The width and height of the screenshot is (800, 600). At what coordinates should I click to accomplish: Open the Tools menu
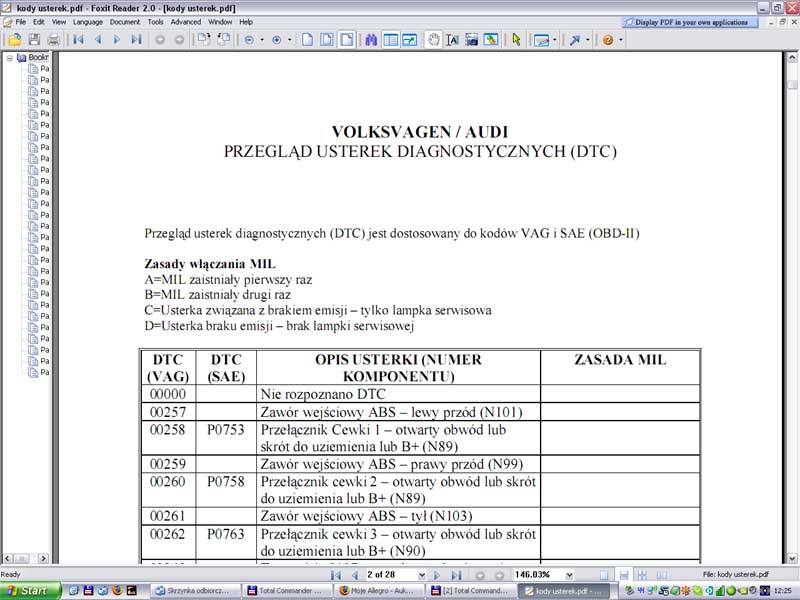tap(156, 22)
